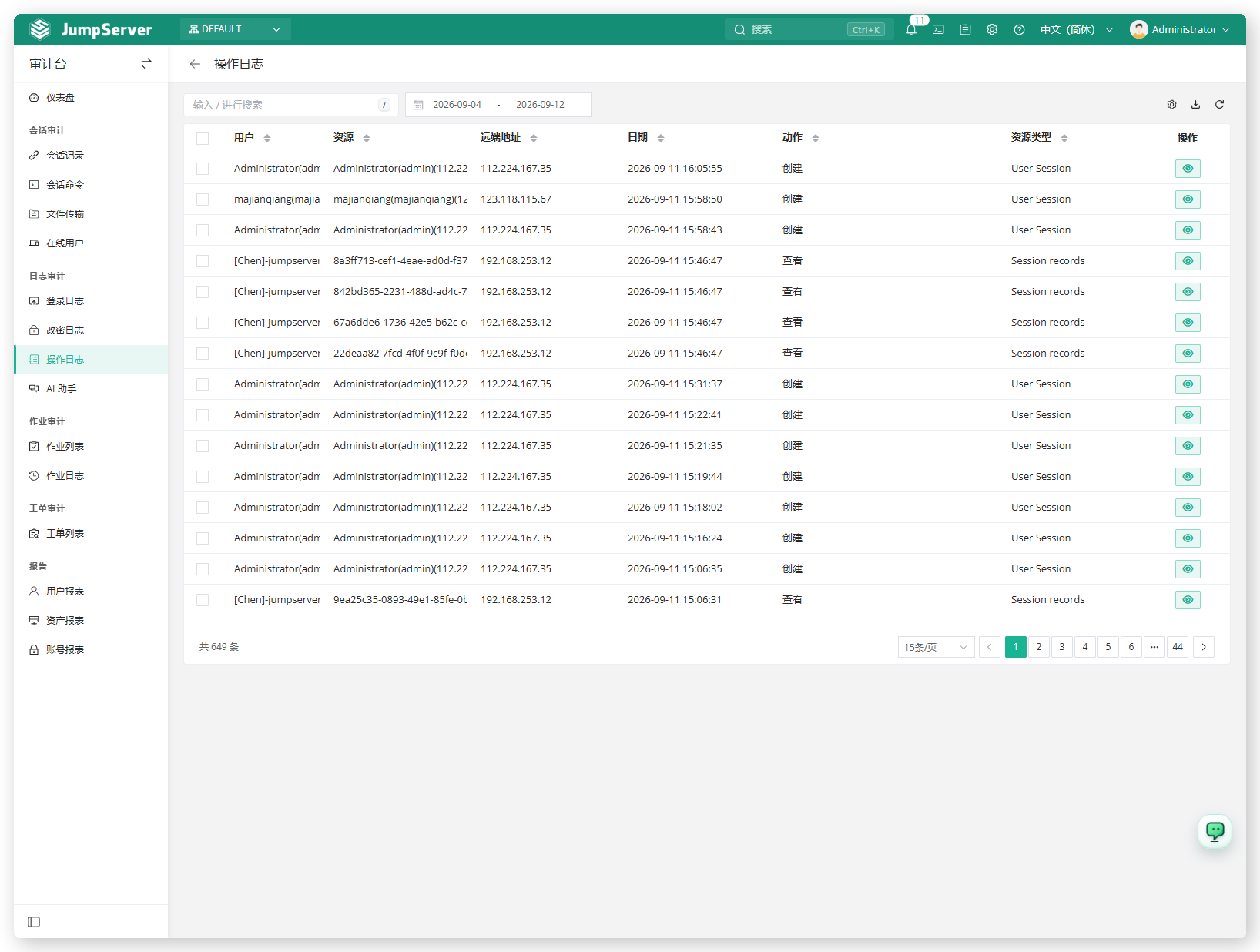Go to page 2

1038,647
